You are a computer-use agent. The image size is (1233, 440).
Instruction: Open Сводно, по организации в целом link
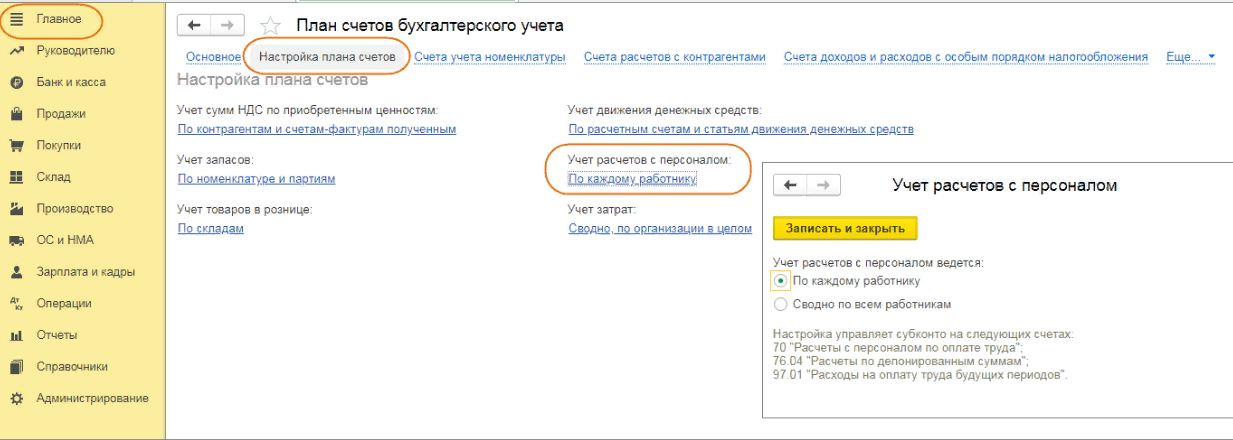click(x=659, y=228)
